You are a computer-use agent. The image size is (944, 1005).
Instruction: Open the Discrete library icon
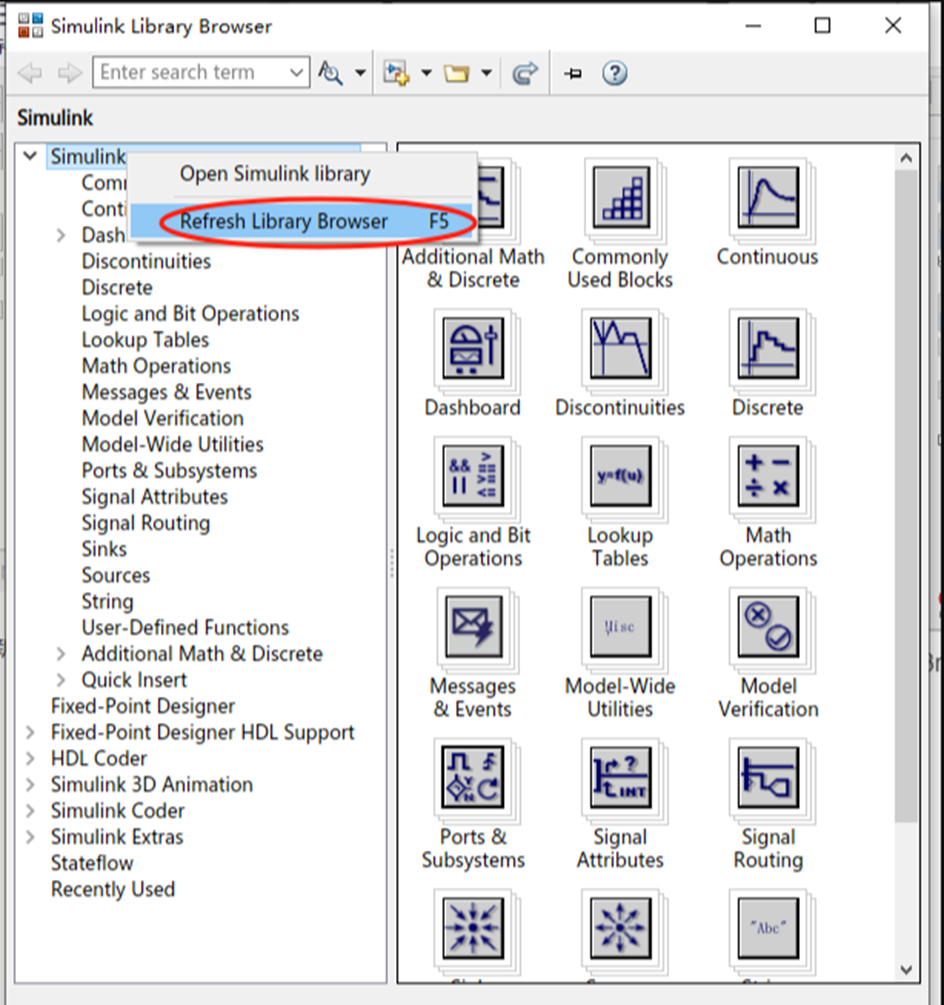click(x=768, y=349)
